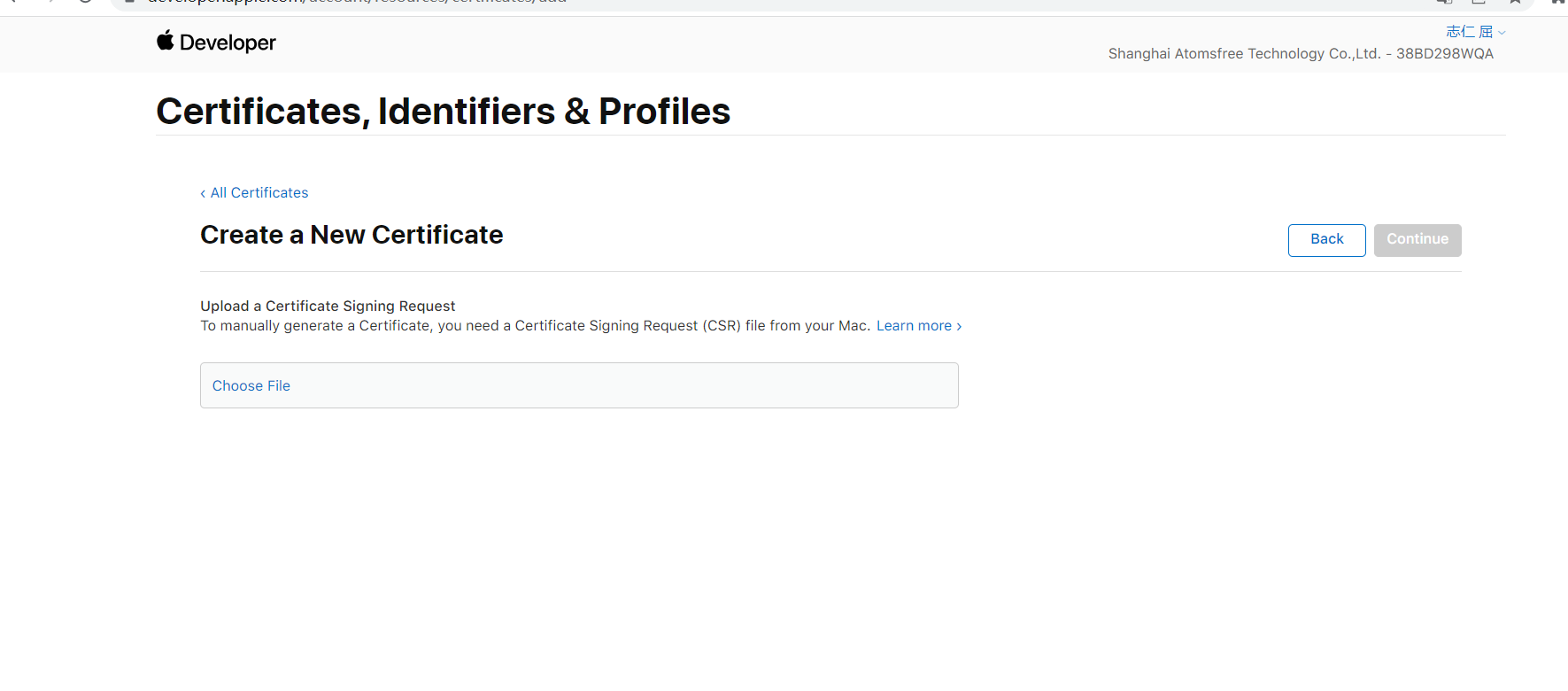Open the Learn more link
This screenshot has height=691, width=1568.
914,326
